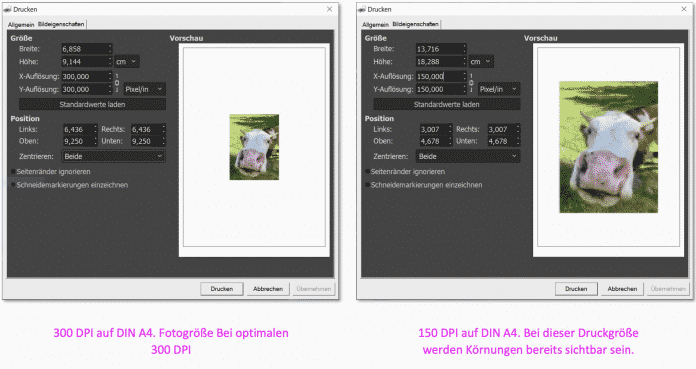
Task: Toggle resolution chain link in left dialog
Action: tap(117, 83)
